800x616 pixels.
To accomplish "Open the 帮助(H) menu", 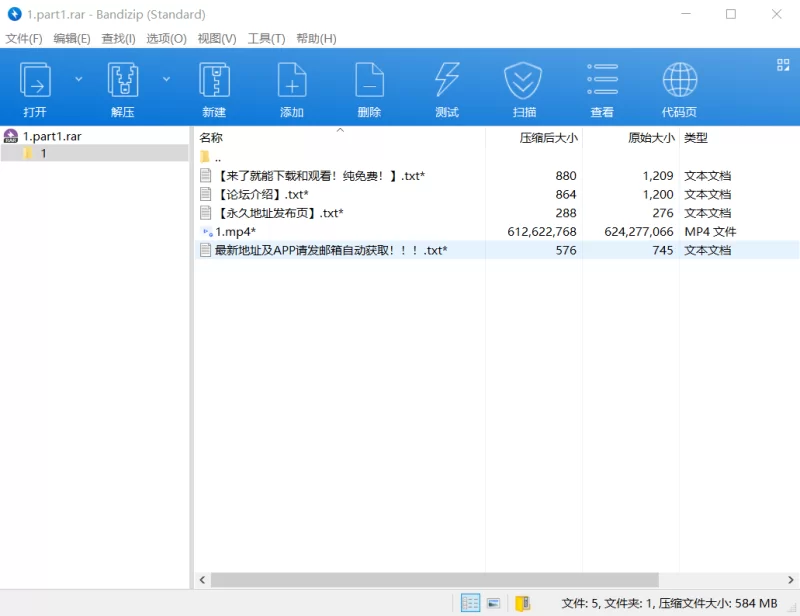I will pyautogui.click(x=316, y=39).
